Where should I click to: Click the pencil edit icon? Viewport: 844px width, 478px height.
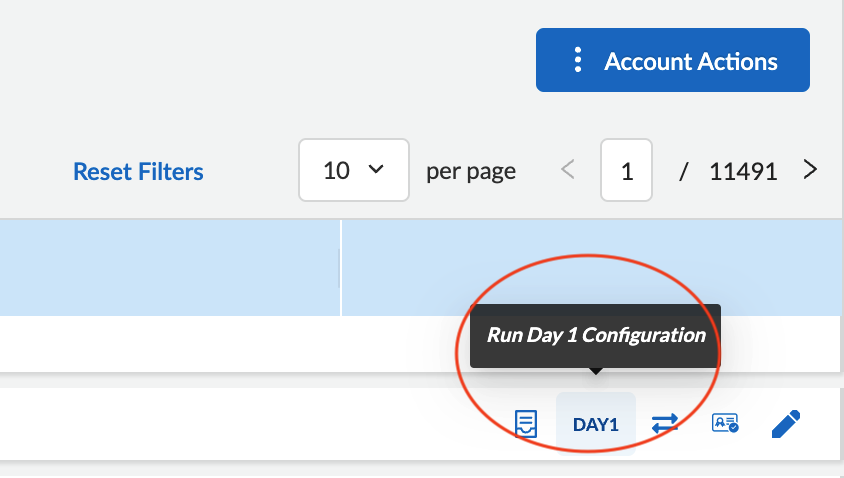coord(787,424)
